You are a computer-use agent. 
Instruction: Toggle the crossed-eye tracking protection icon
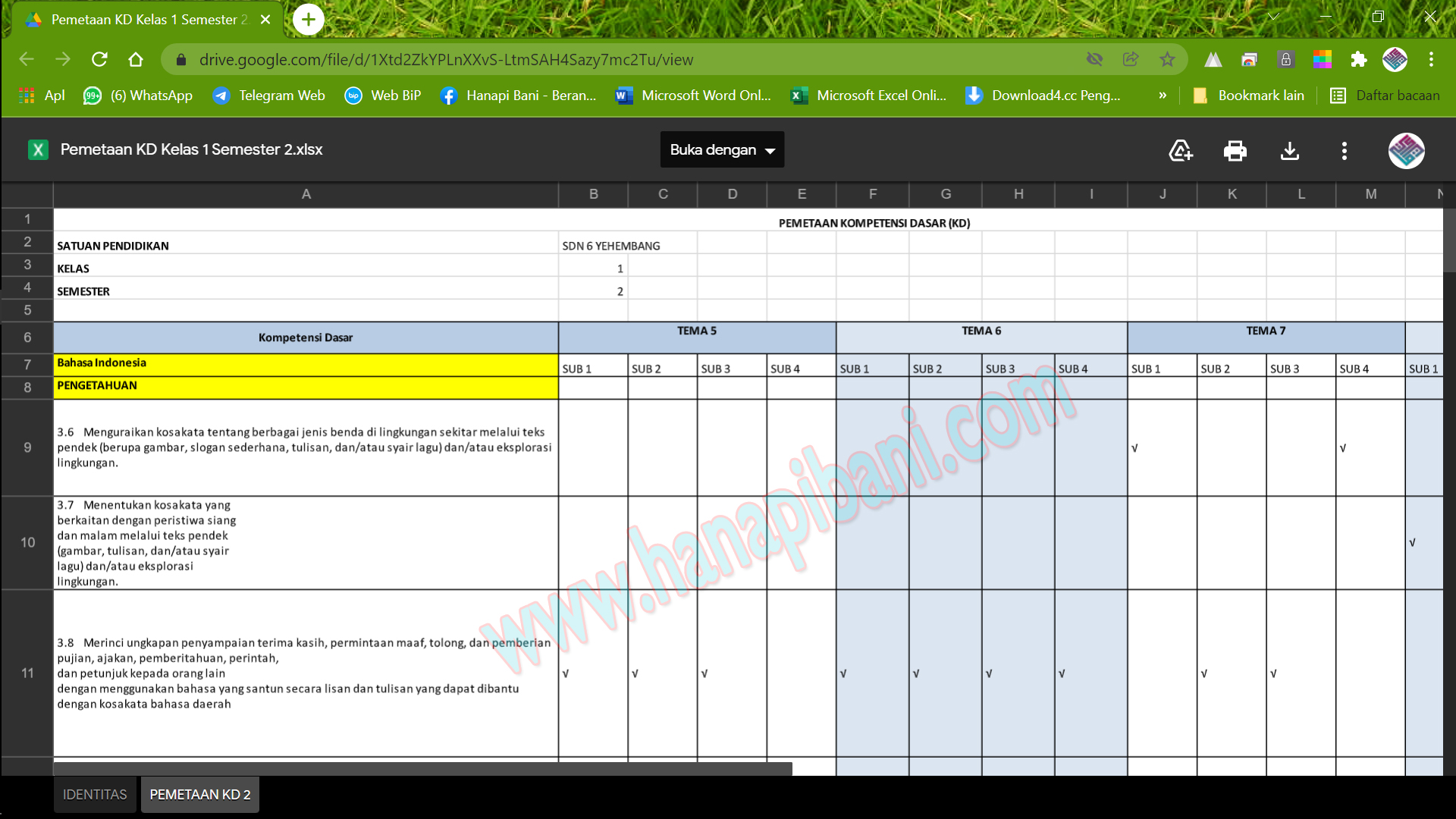[1094, 59]
